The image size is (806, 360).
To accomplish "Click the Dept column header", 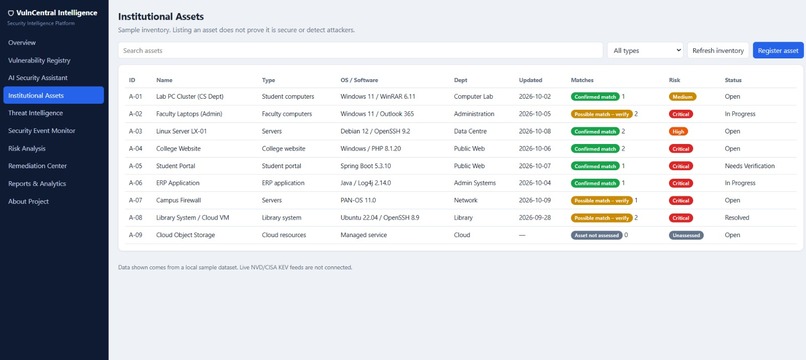I will pos(461,80).
